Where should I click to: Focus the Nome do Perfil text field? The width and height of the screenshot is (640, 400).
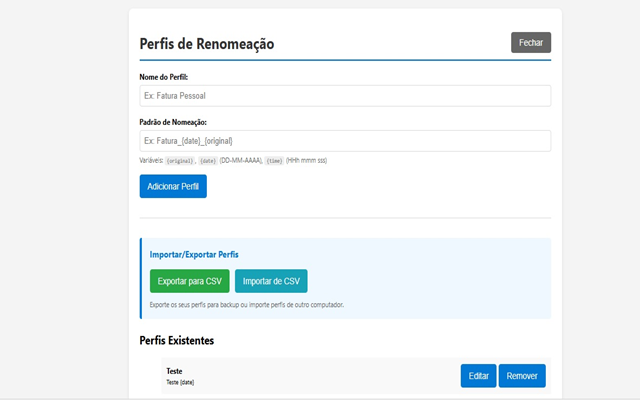[x=345, y=96]
